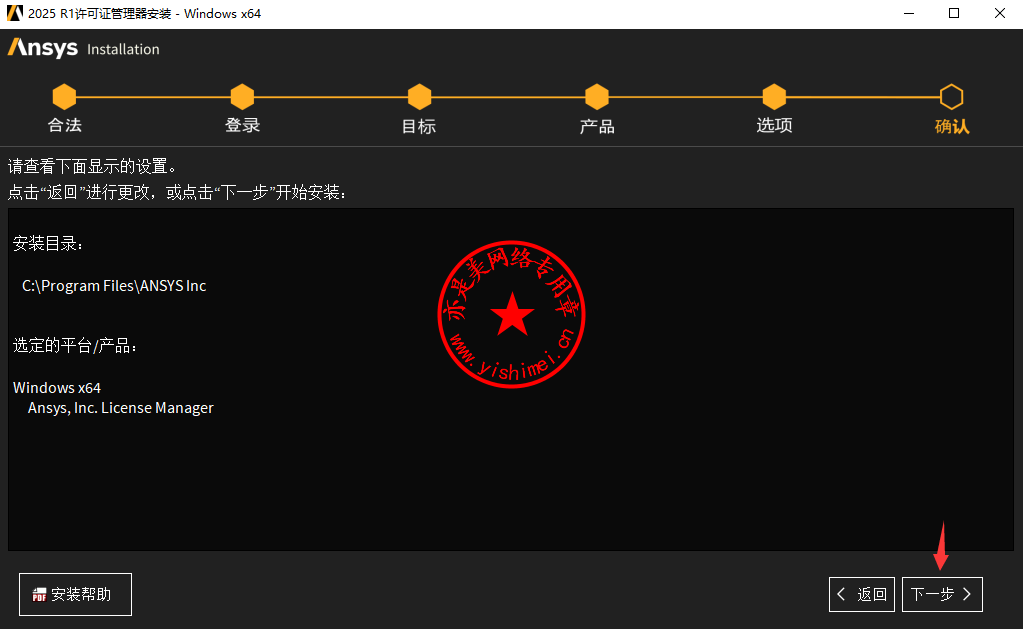Click the 确认 step label
Image resolution: width=1023 pixels, height=629 pixels.
952,126
